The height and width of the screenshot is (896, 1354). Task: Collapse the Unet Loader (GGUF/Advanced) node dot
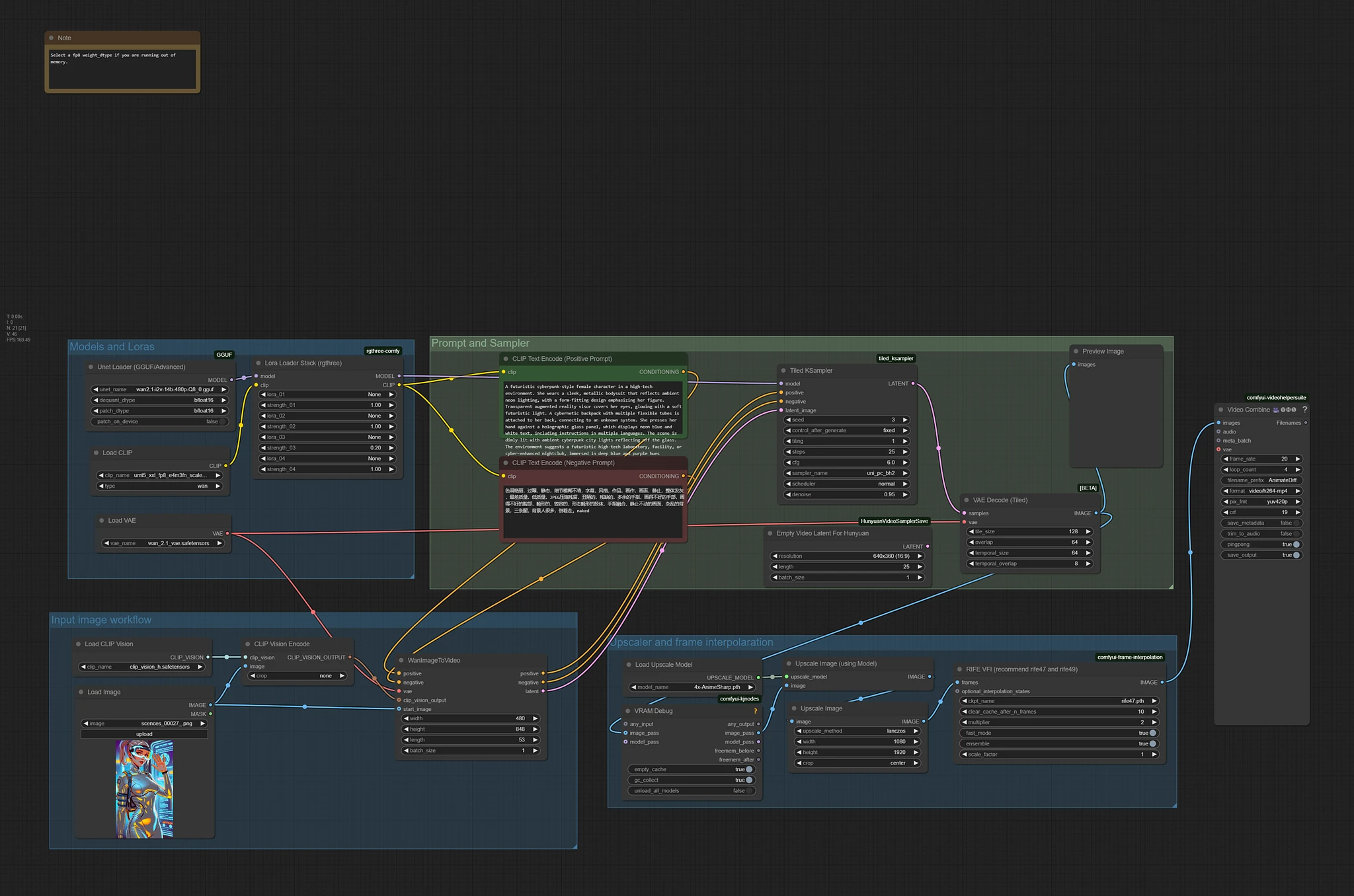tap(91, 367)
